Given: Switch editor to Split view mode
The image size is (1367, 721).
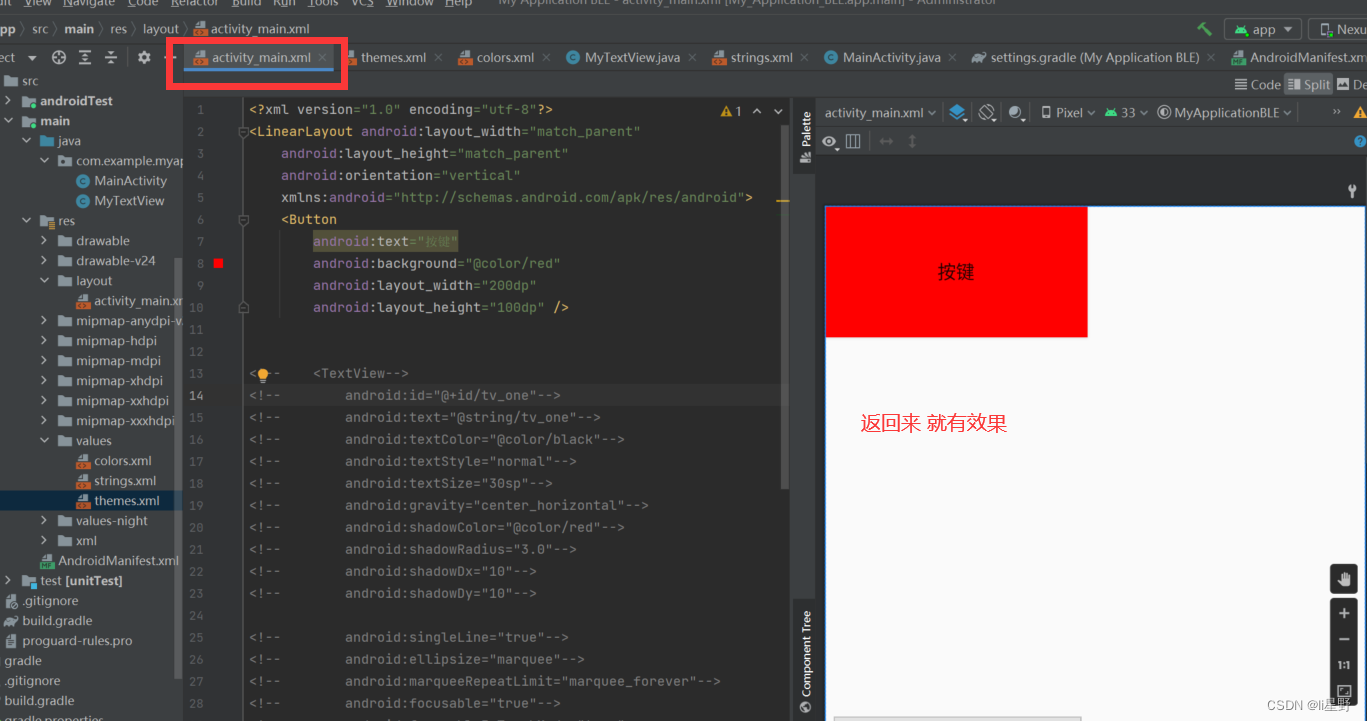Looking at the screenshot, I should click(1309, 85).
